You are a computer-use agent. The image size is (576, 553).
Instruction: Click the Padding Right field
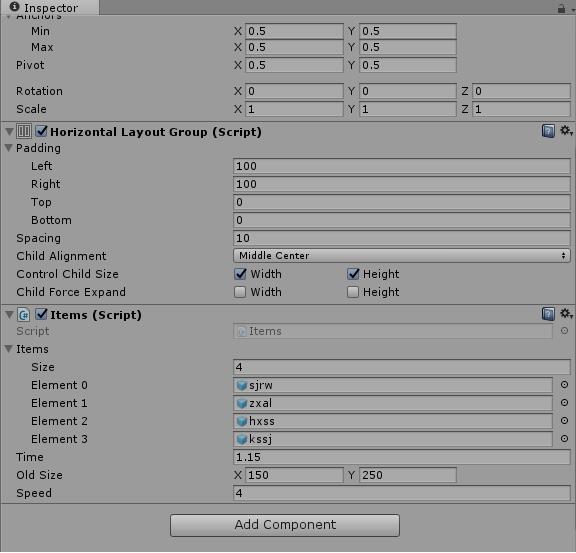point(402,184)
